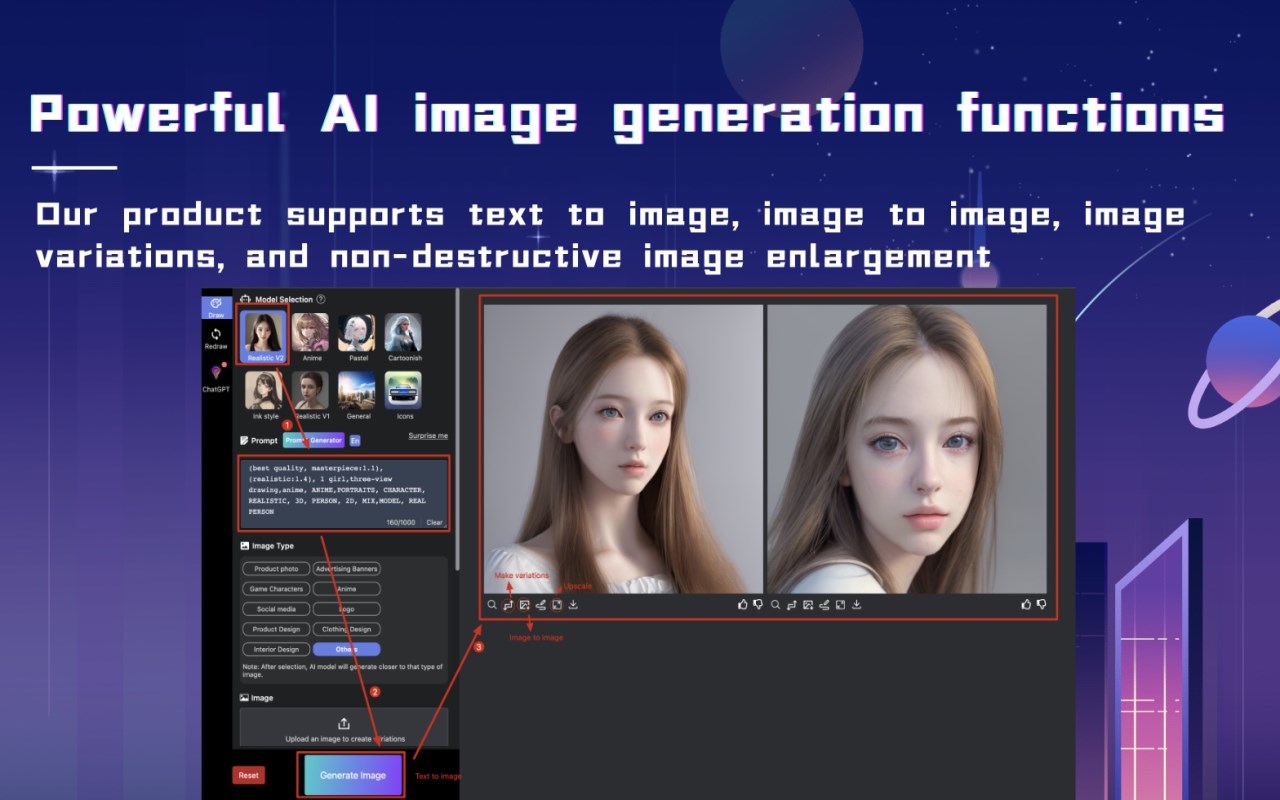Upscale the first generated image
The height and width of the screenshot is (800, 1280).
click(x=557, y=605)
